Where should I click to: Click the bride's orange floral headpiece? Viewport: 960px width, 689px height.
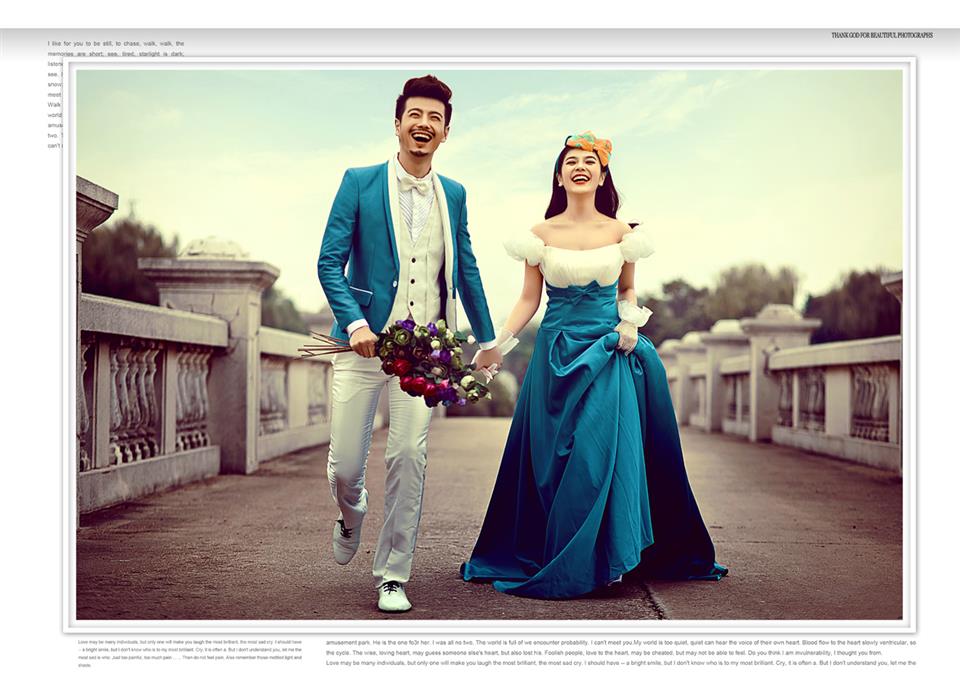click(x=589, y=146)
